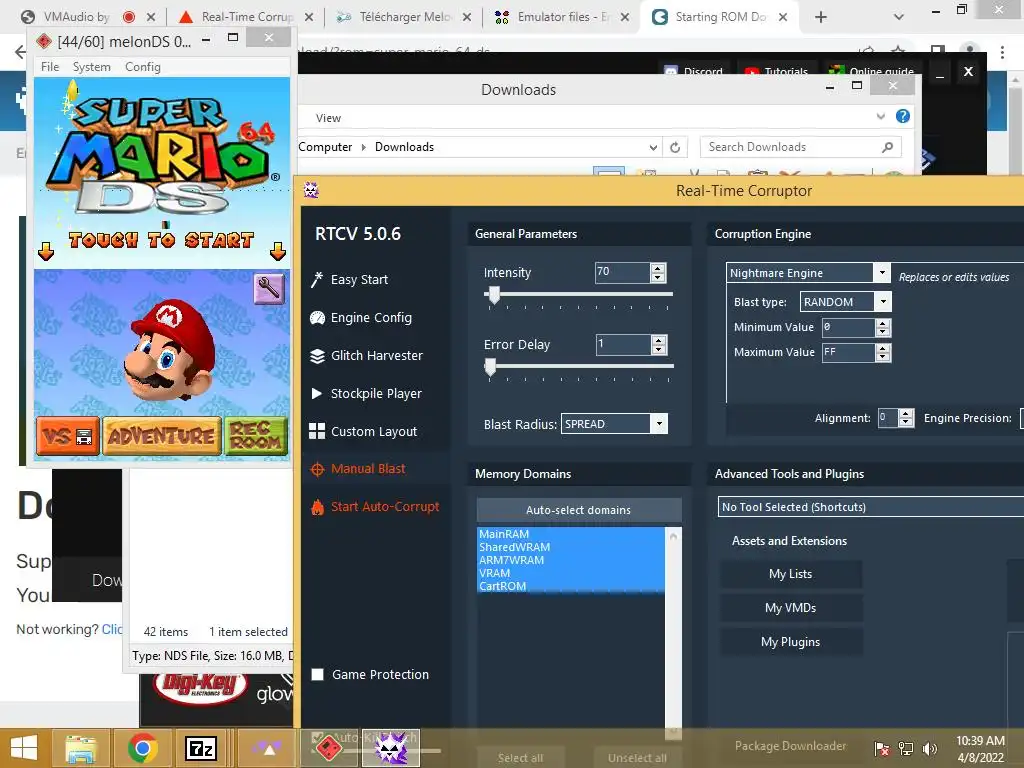
Task: Open the Chrome three-dot menu
Action: 1002,52
